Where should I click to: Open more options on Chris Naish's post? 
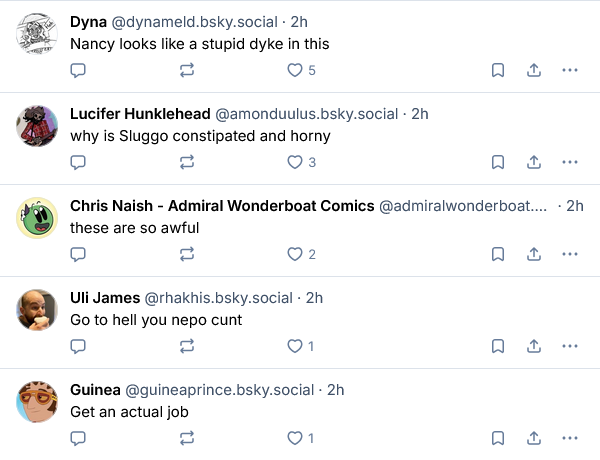coord(570,254)
